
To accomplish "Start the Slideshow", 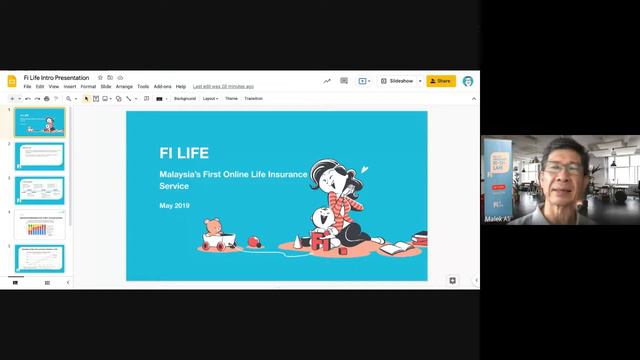I will tap(397, 81).
